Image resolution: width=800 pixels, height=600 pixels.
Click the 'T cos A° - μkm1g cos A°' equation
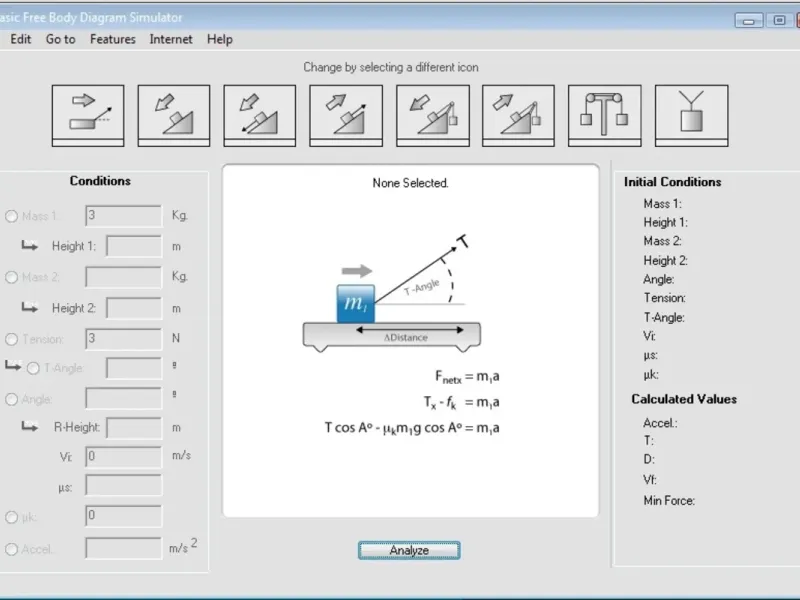coord(412,428)
